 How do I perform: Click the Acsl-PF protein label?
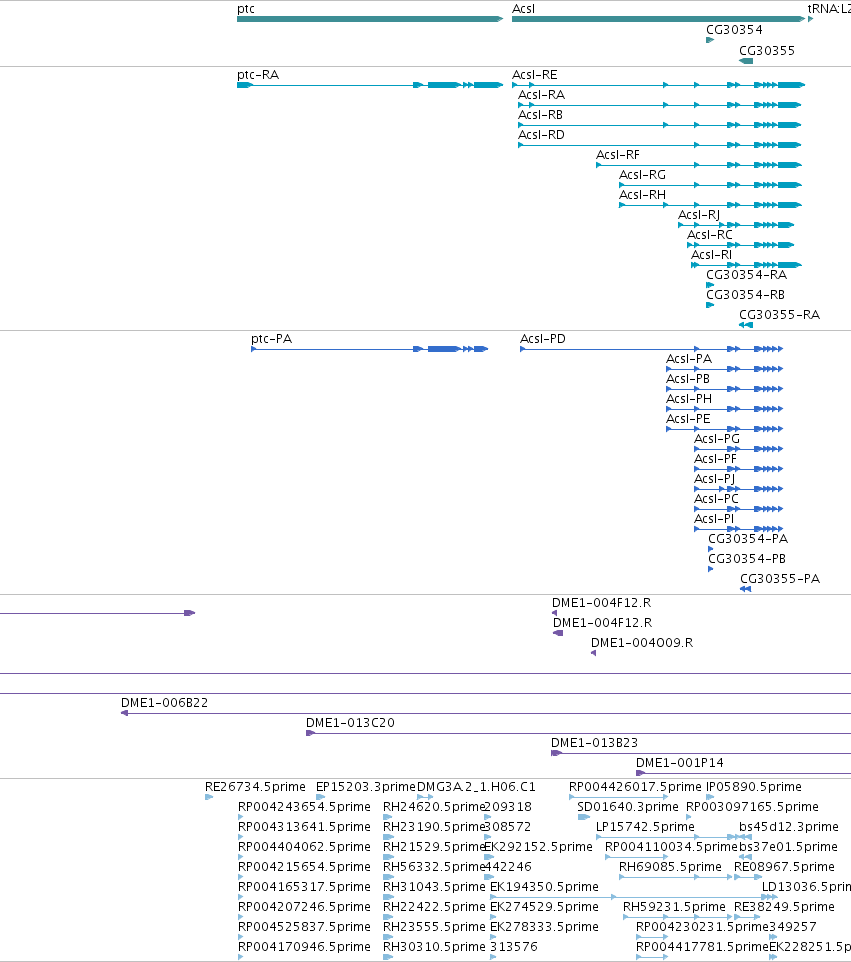click(x=715, y=458)
